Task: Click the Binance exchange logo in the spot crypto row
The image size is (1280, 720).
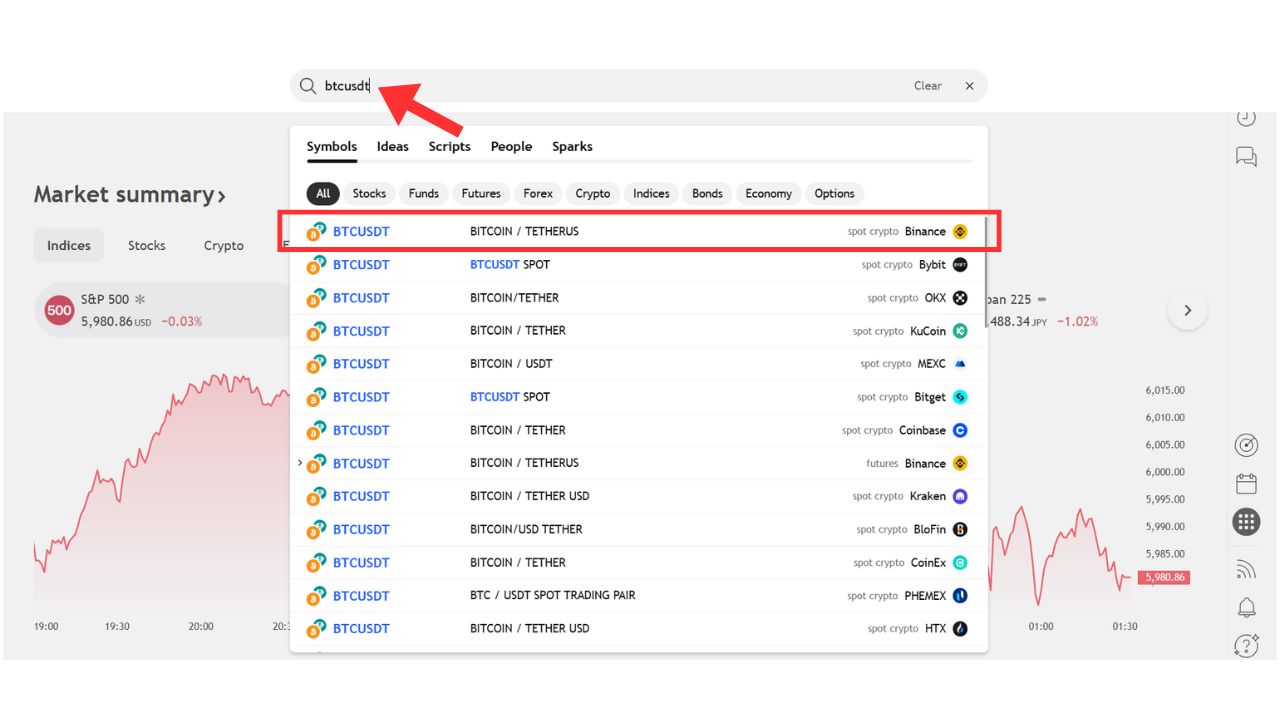Action: 960,231
